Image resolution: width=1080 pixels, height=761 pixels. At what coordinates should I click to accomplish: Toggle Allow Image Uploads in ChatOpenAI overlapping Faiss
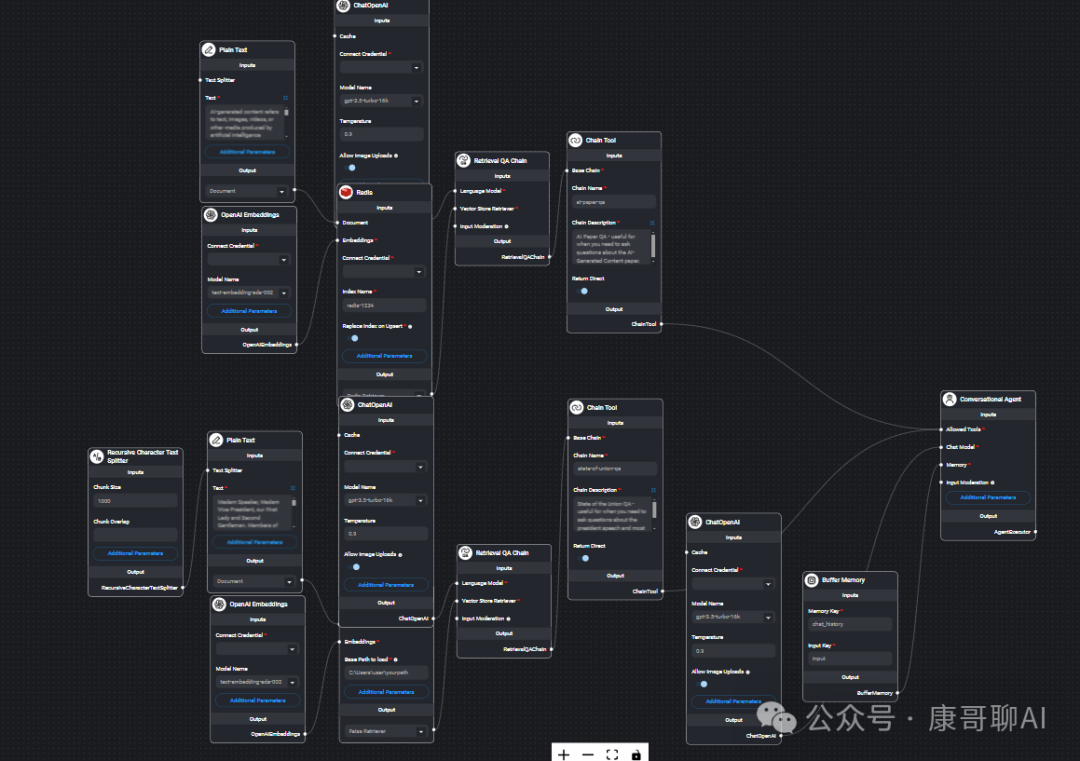click(353, 567)
